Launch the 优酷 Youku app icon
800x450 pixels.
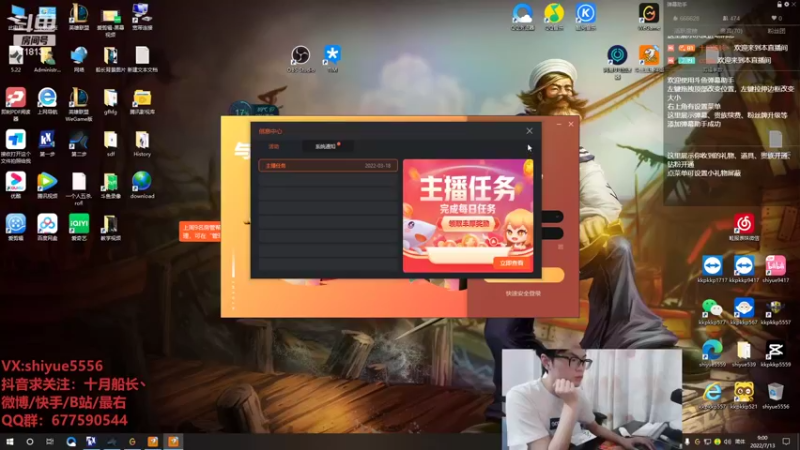[x=15, y=184]
